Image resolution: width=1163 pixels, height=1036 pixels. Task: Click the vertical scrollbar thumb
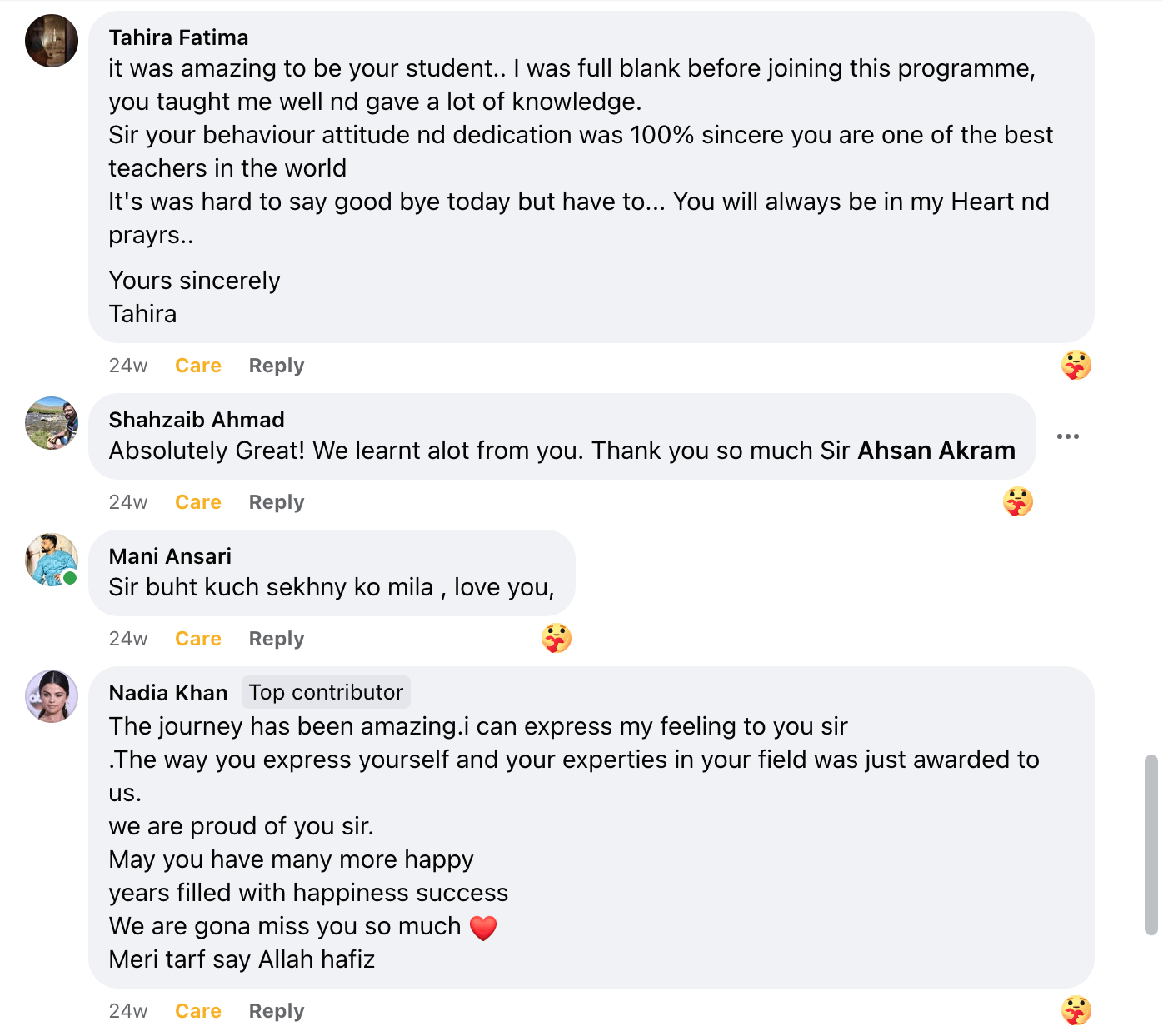pos(1151,844)
